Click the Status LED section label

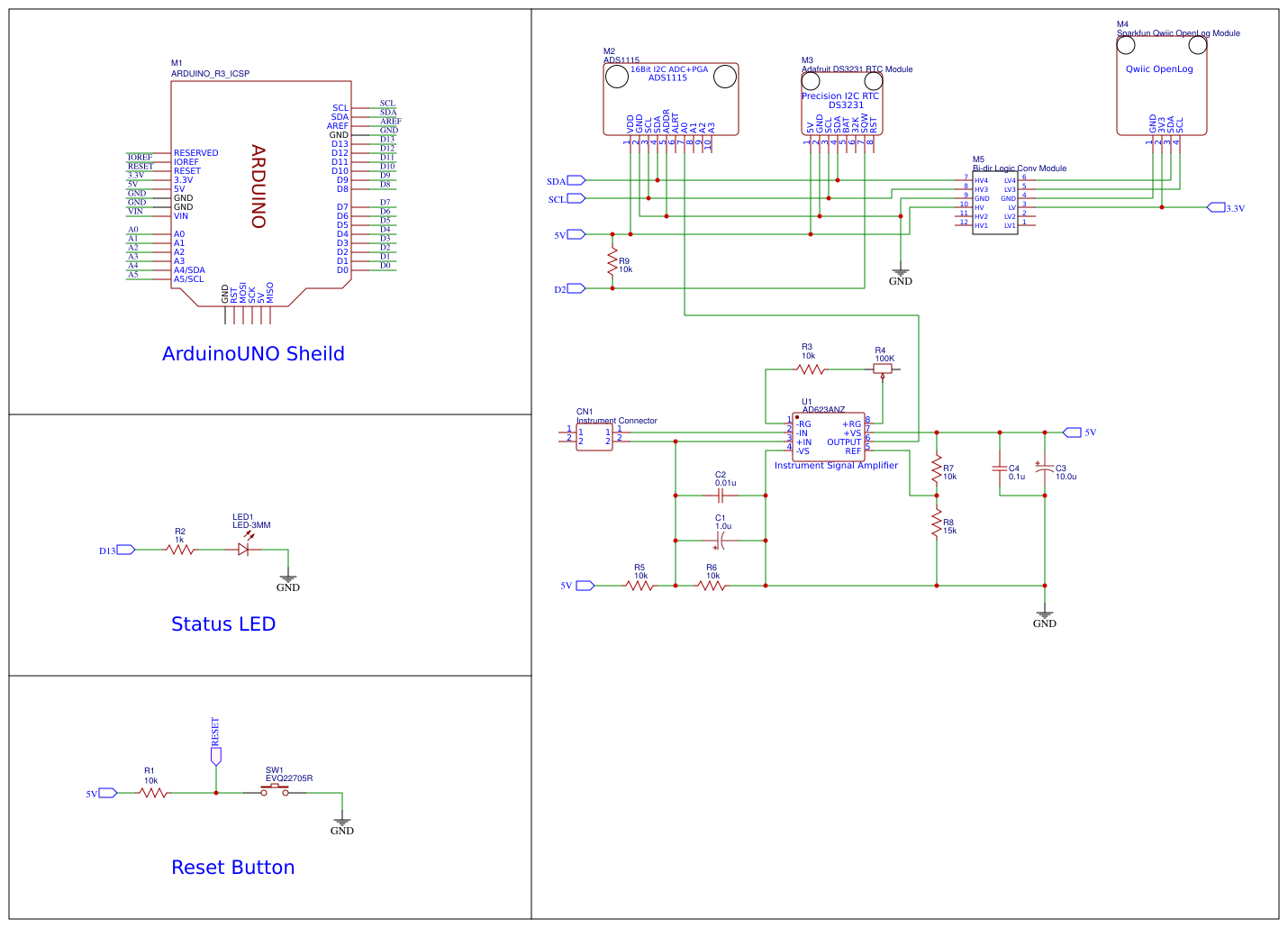223,623
